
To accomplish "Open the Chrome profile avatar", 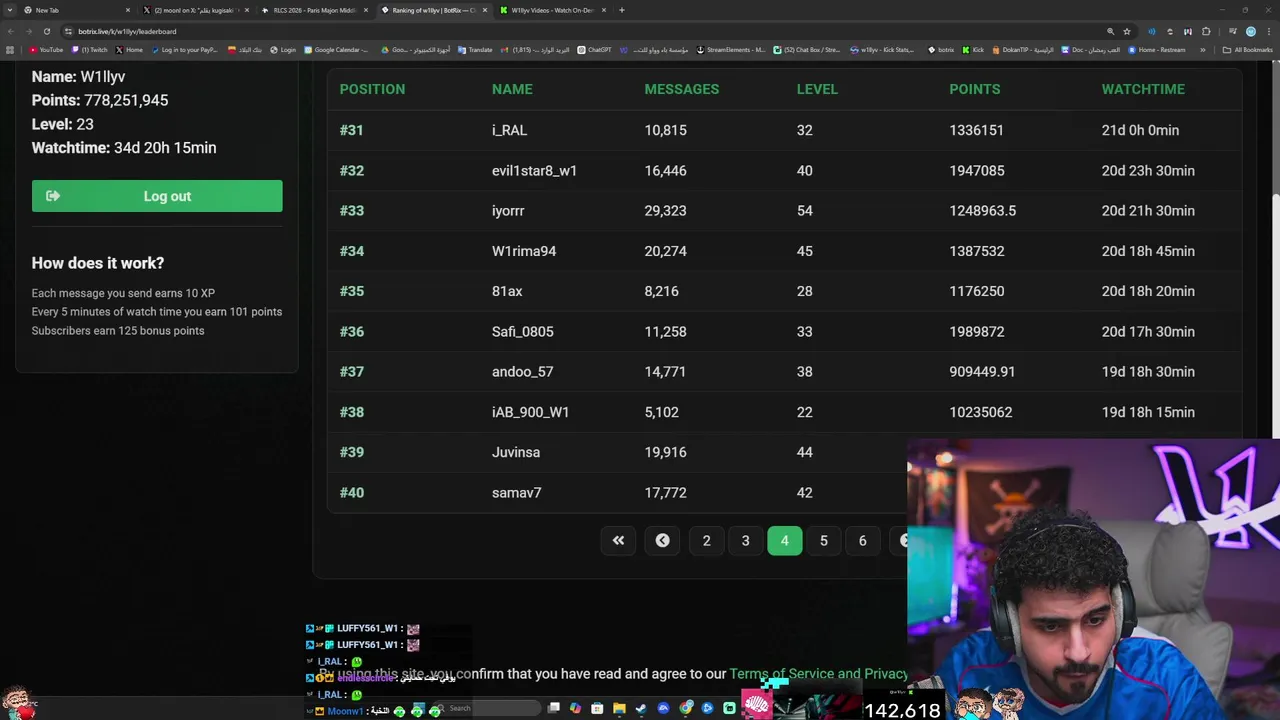I will tap(1251, 31).
